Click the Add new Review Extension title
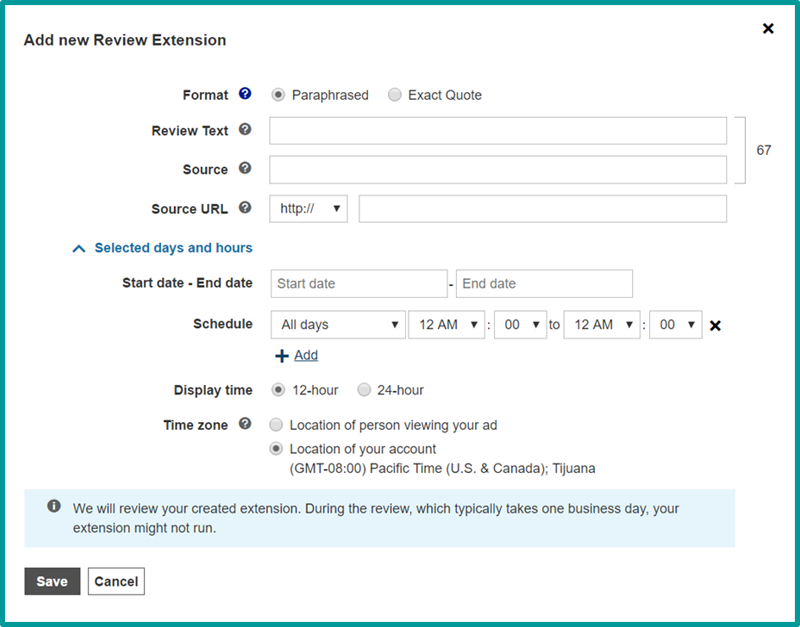Viewport: 800px width, 627px height. [x=125, y=40]
